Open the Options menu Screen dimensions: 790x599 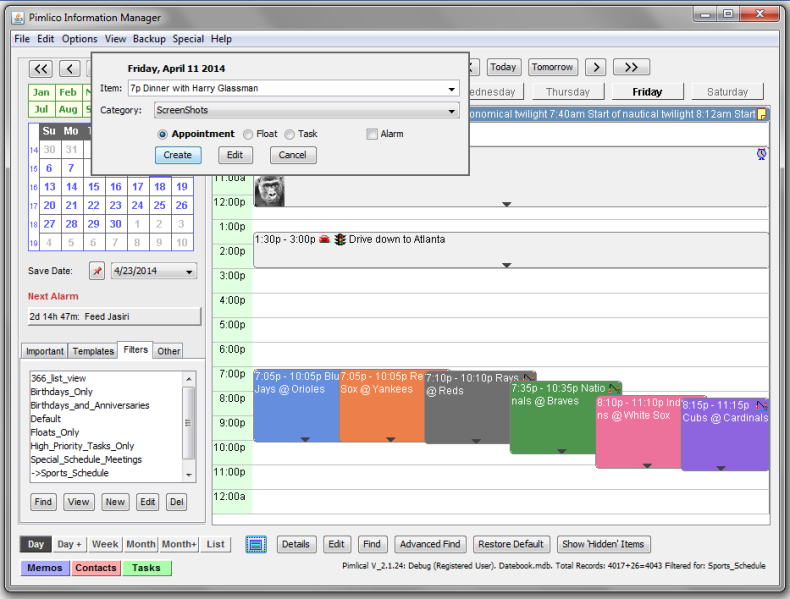80,39
